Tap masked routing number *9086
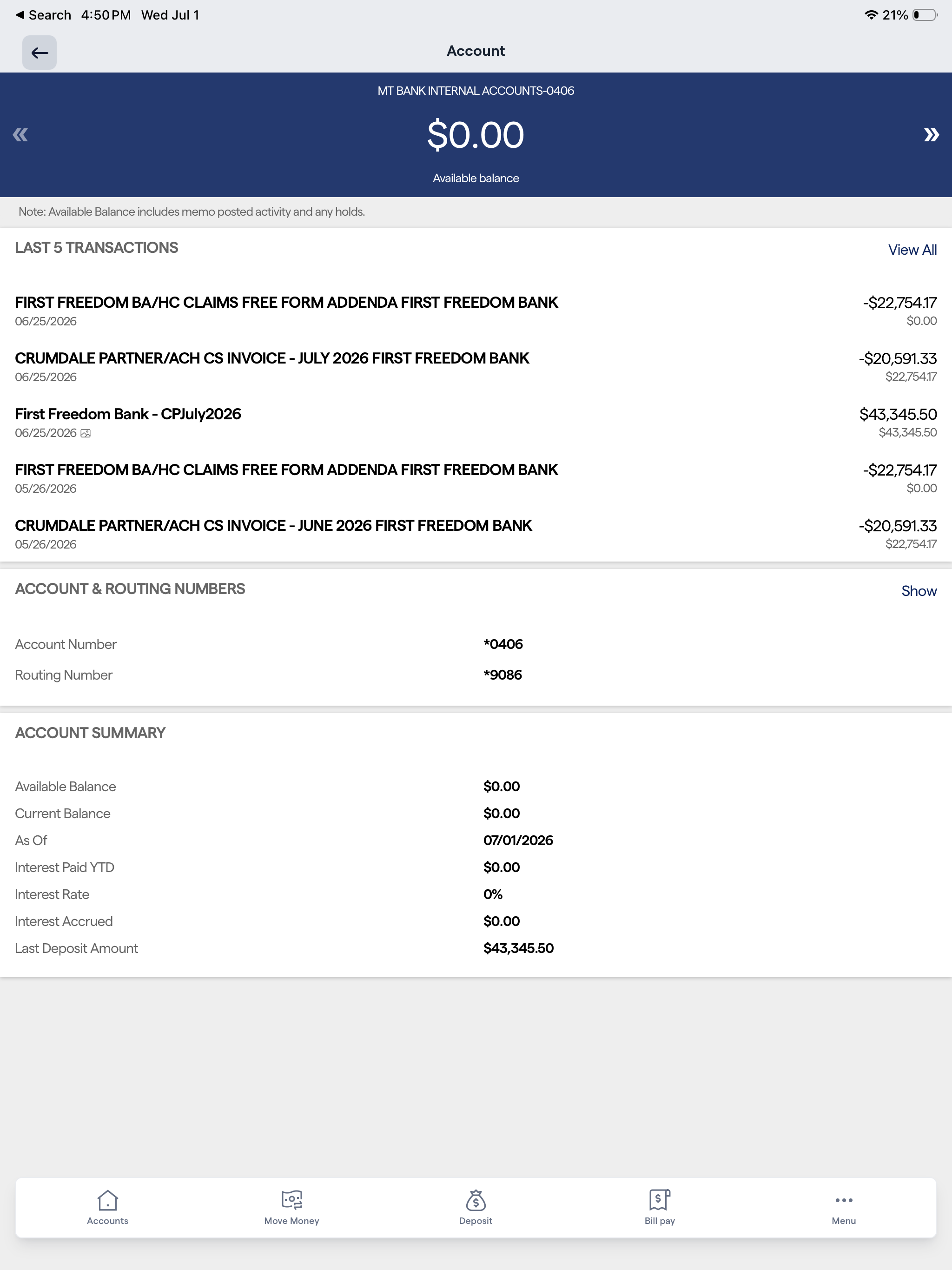 click(x=502, y=675)
